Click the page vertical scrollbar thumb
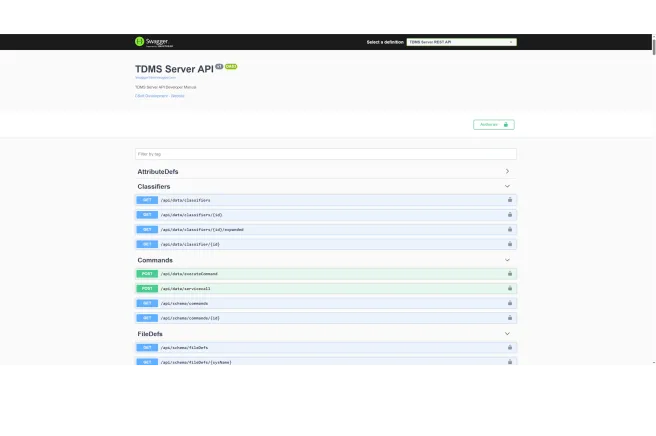This screenshot has width=656, height=436. tap(653, 45)
